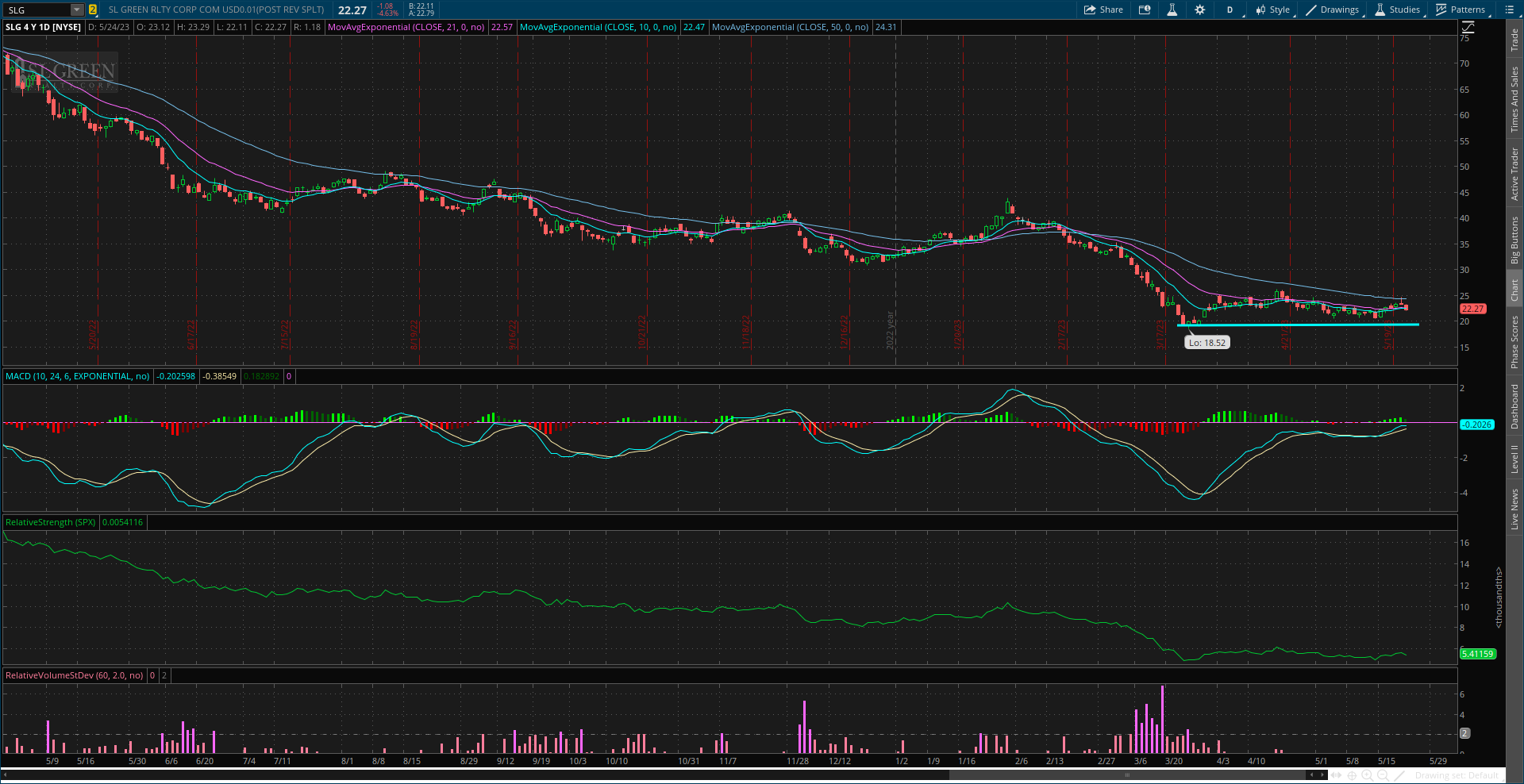Viewport: 1524px width, 784px height.
Task: Open the Big Buttons side tab
Action: [1514, 240]
